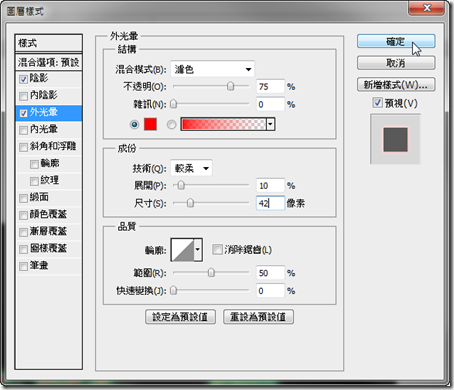Open the red glow color swatch
Image resolution: width=454 pixels, height=390 pixels.
coord(150,124)
